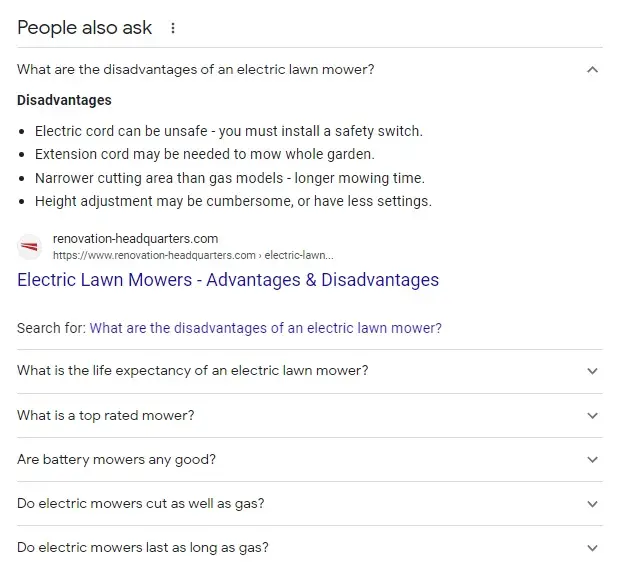Click question "Do electric mowers cut as well as gas?"
Viewport: 617px width, 563px height.
(140, 504)
